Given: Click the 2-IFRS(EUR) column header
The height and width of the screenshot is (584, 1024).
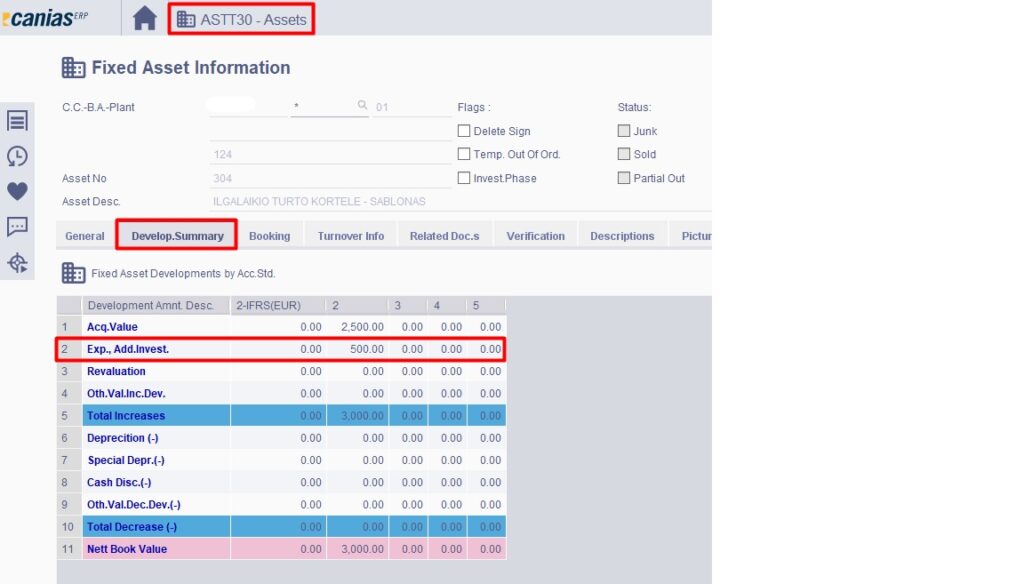Looking at the screenshot, I should (266, 305).
